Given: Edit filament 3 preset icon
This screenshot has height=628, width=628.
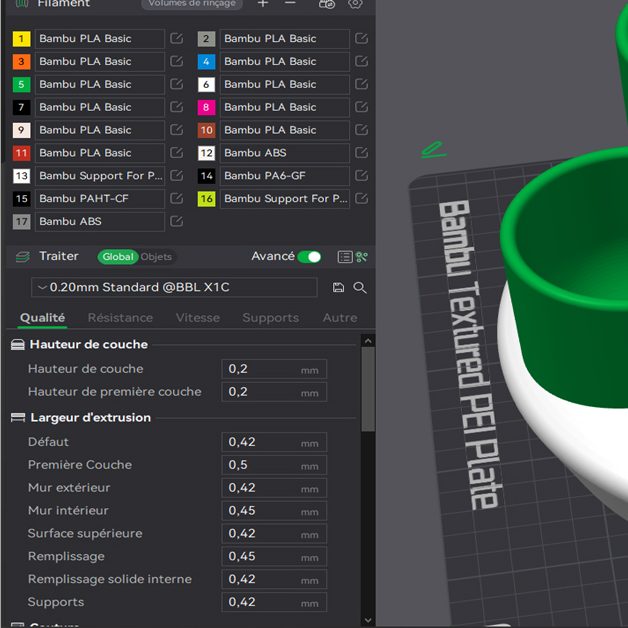Looking at the screenshot, I should (176, 61).
